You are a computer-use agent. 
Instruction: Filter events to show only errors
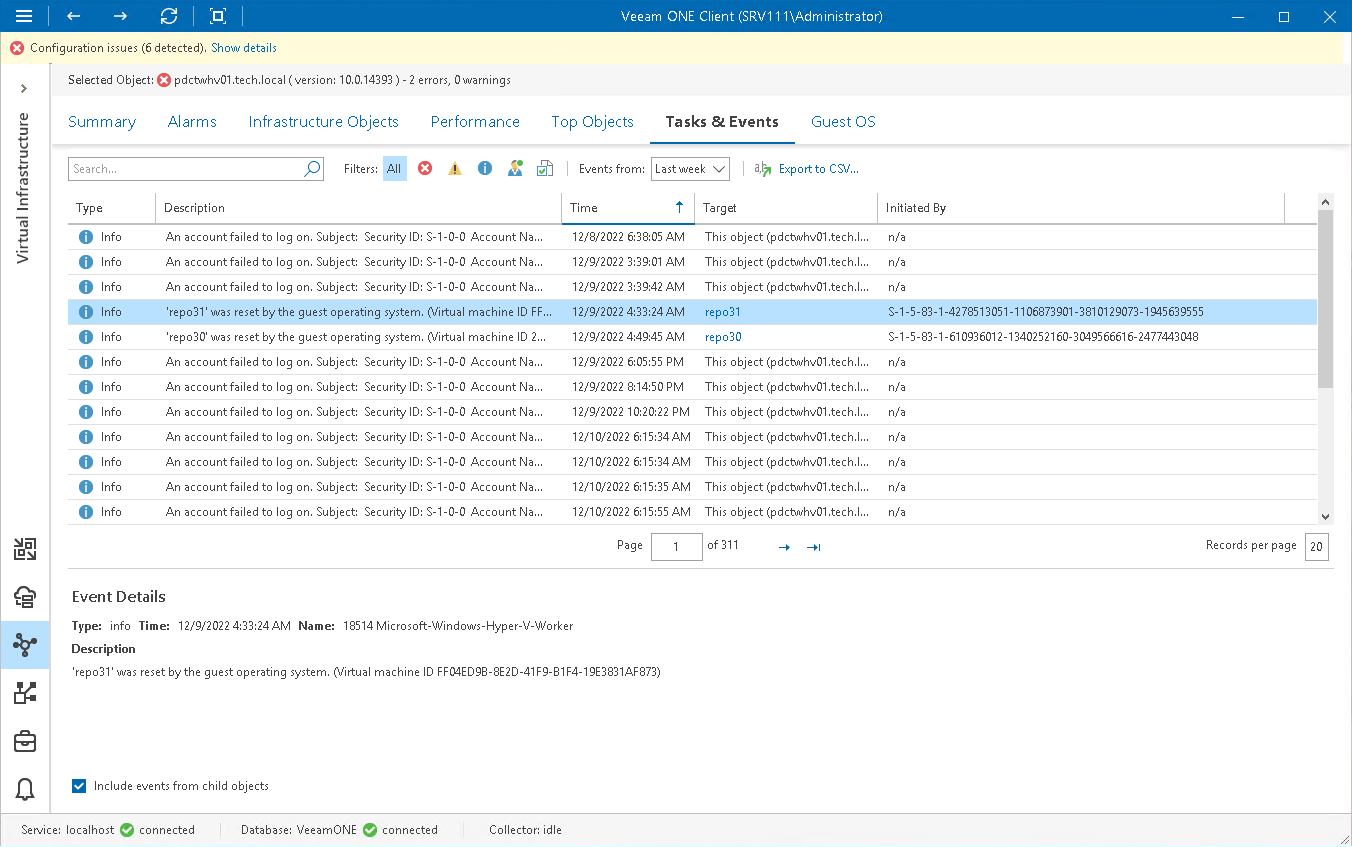pyautogui.click(x=425, y=168)
